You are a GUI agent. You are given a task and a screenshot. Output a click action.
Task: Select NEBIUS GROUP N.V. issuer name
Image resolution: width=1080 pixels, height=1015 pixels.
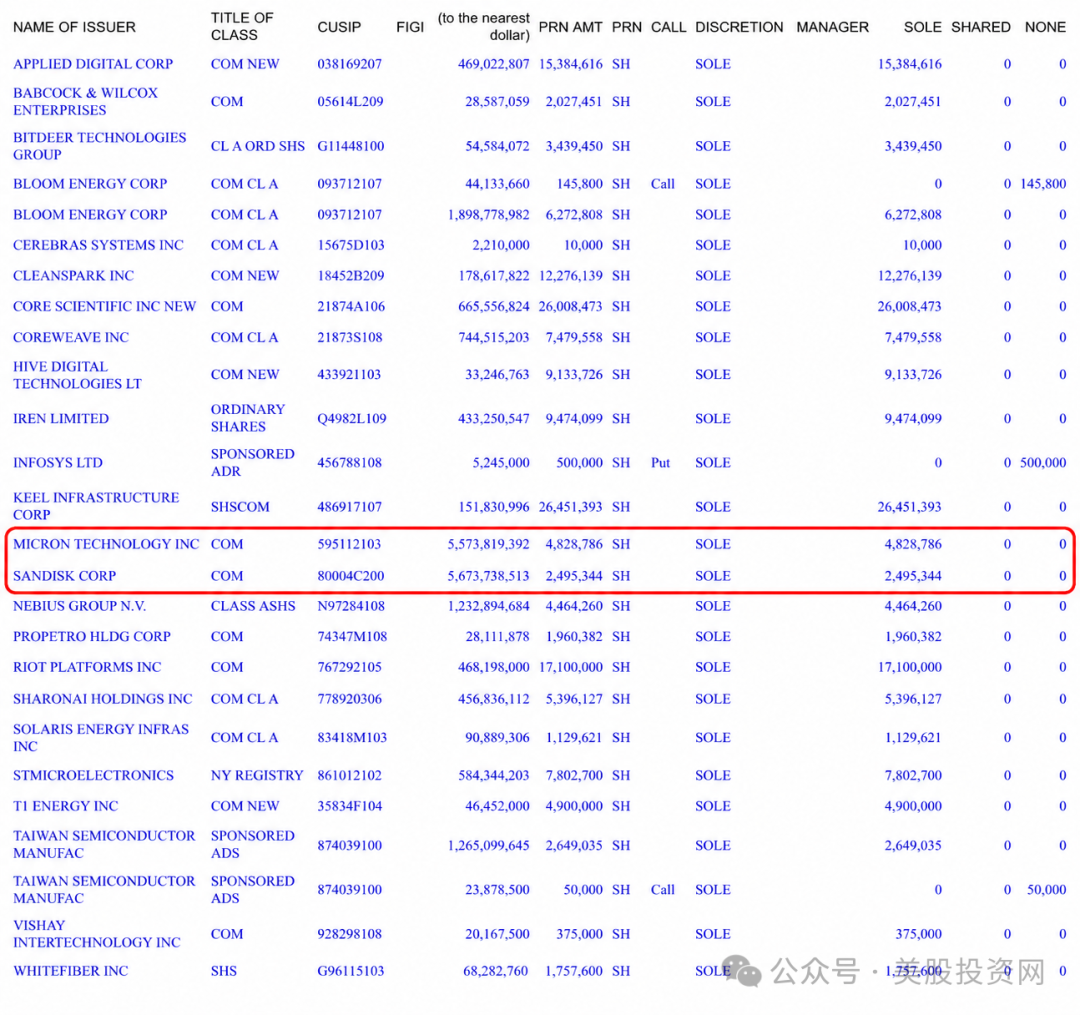[x=80, y=606]
